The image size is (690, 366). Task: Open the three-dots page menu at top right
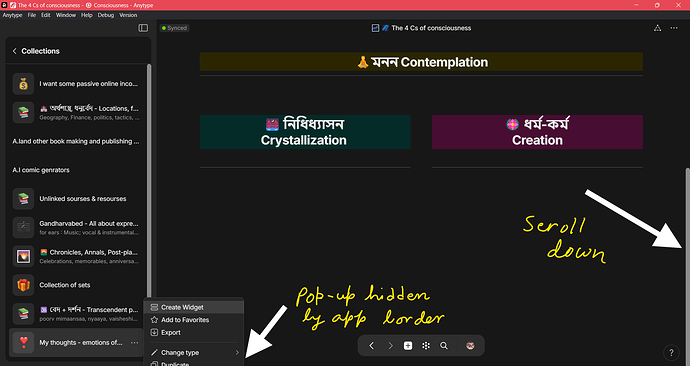tap(674, 28)
